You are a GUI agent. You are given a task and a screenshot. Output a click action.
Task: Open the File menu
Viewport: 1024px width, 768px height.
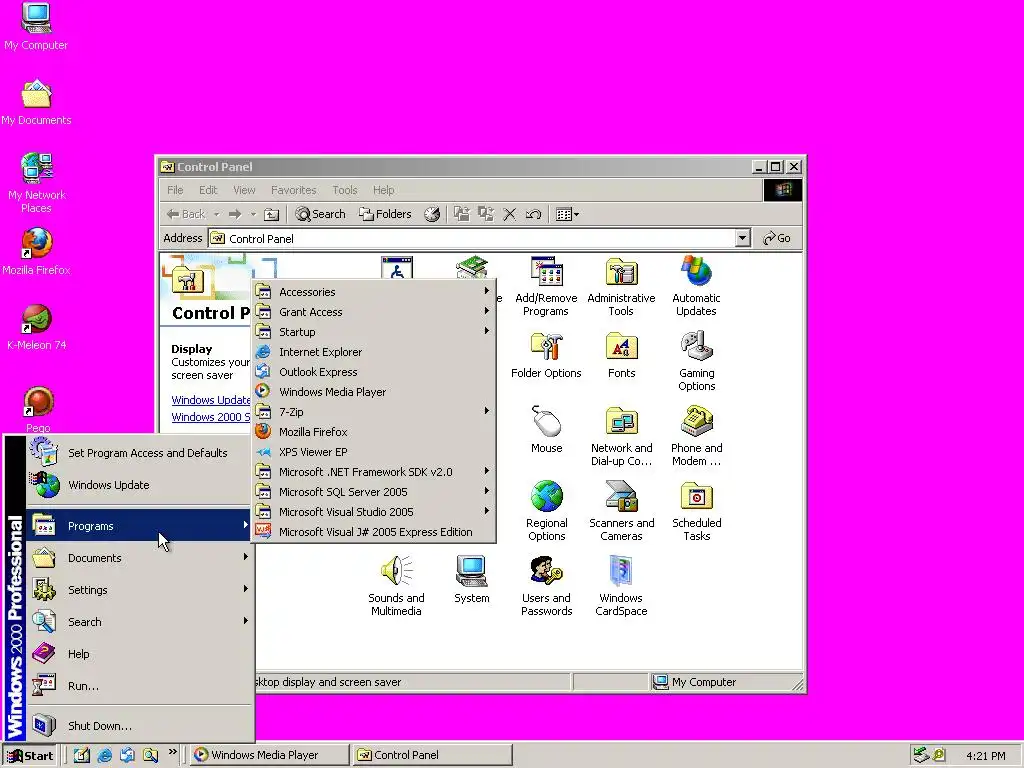[x=175, y=190]
